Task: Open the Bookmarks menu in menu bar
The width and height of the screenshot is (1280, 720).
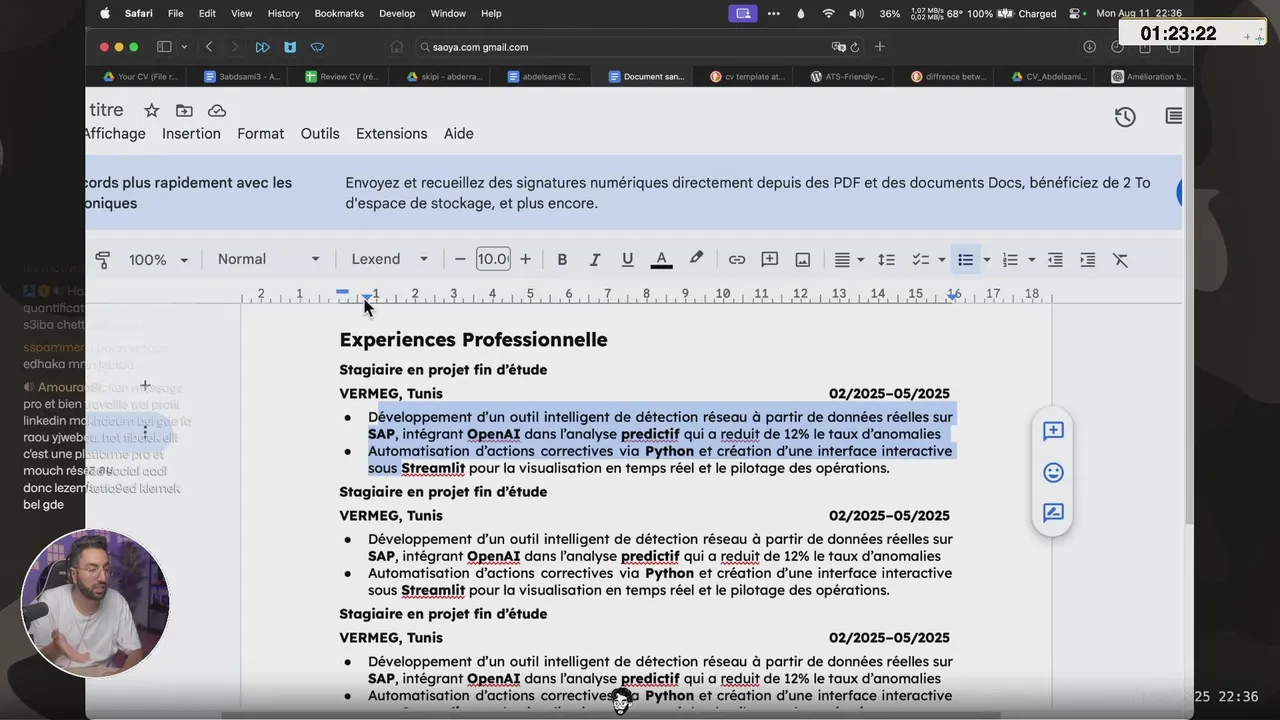Action: point(339,13)
